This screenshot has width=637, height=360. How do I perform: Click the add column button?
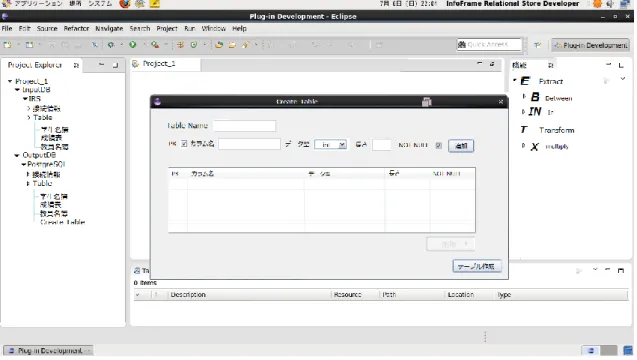(x=461, y=146)
